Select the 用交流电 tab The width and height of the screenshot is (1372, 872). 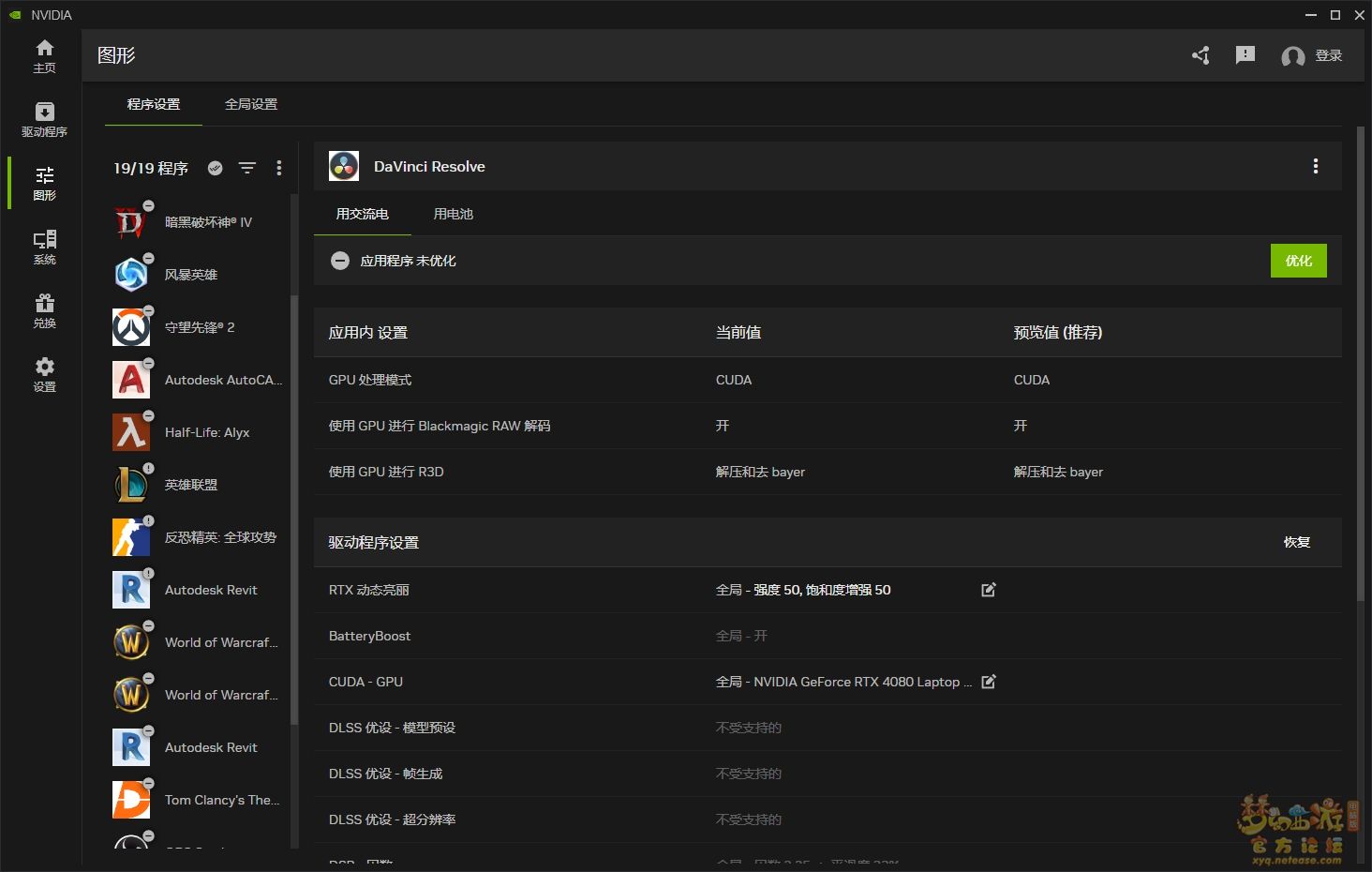coord(363,214)
